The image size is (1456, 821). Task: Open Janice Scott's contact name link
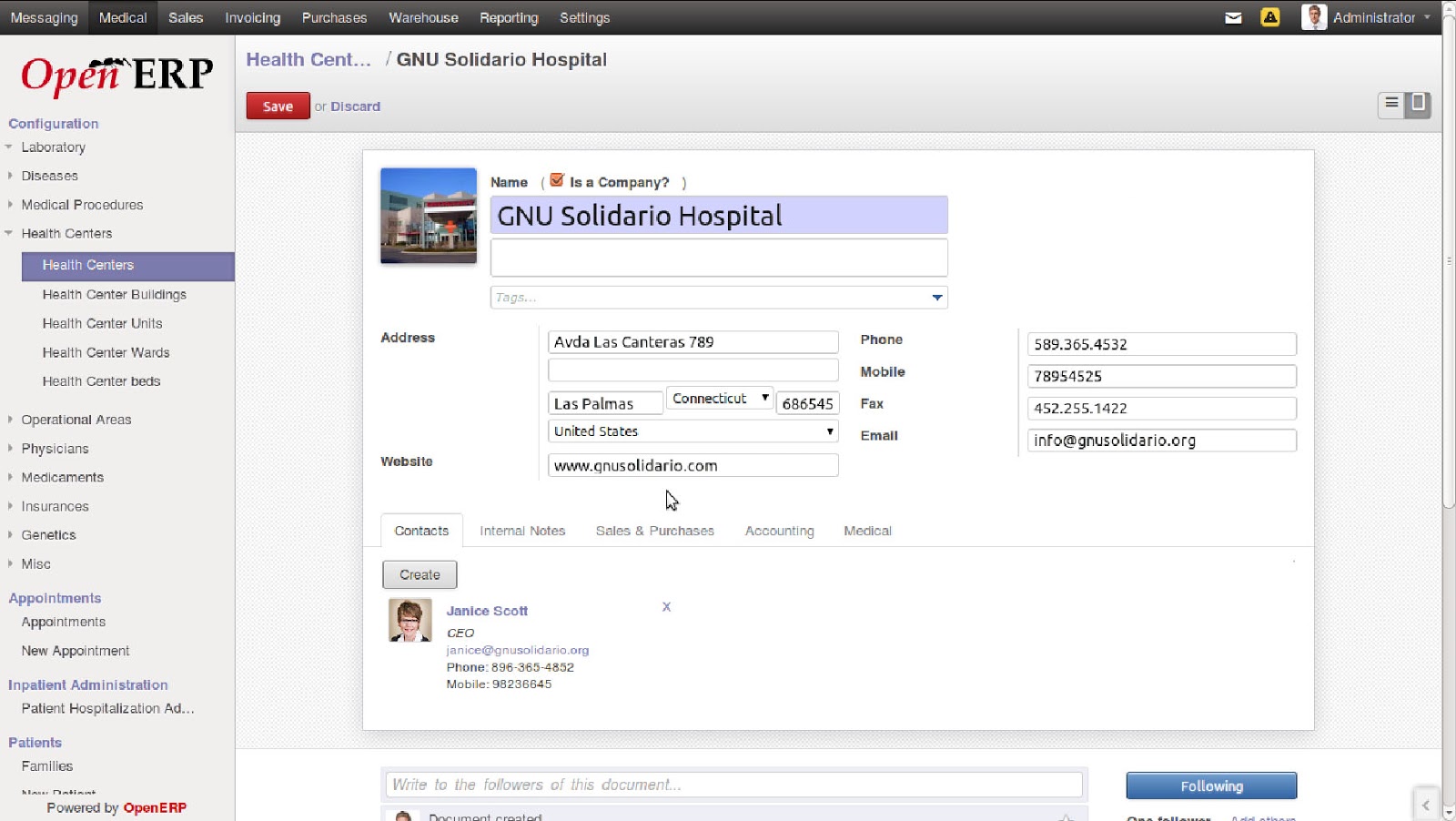coord(487,611)
